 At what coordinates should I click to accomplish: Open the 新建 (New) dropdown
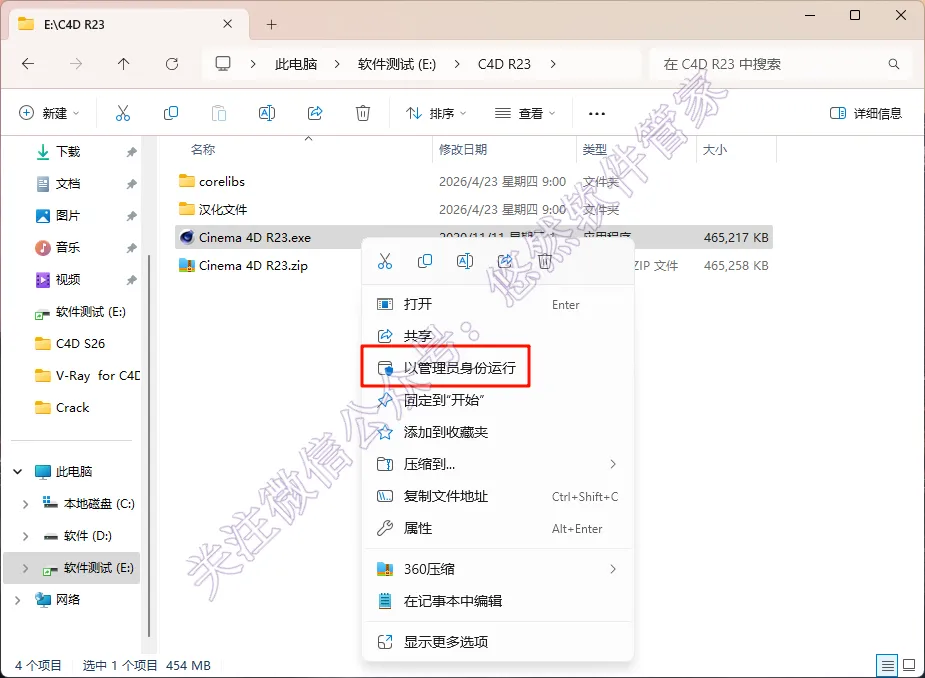coord(50,113)
